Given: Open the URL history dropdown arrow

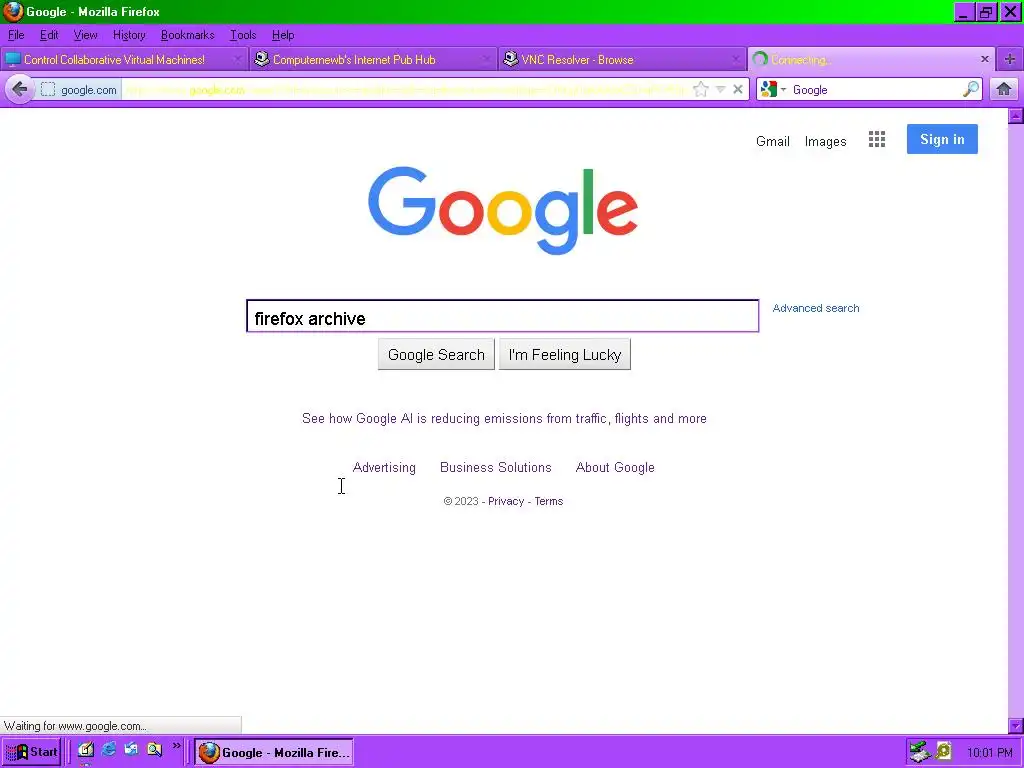Looking at the screenshot, I should point(720,89).
